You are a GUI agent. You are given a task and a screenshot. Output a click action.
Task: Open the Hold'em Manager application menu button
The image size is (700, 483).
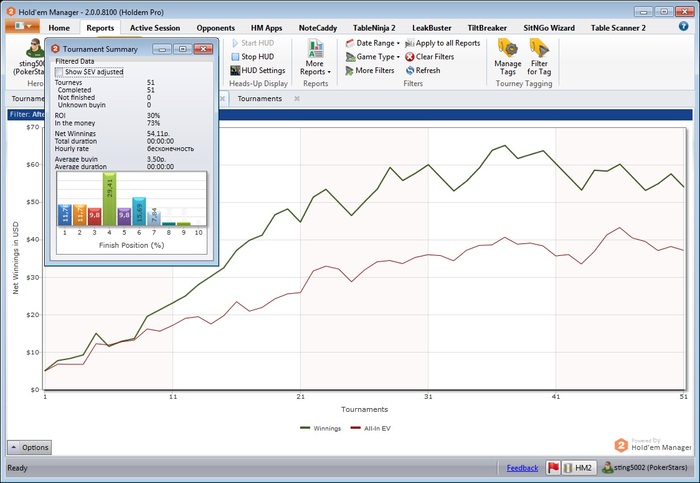pyautogui.click(x=22, y=26)
